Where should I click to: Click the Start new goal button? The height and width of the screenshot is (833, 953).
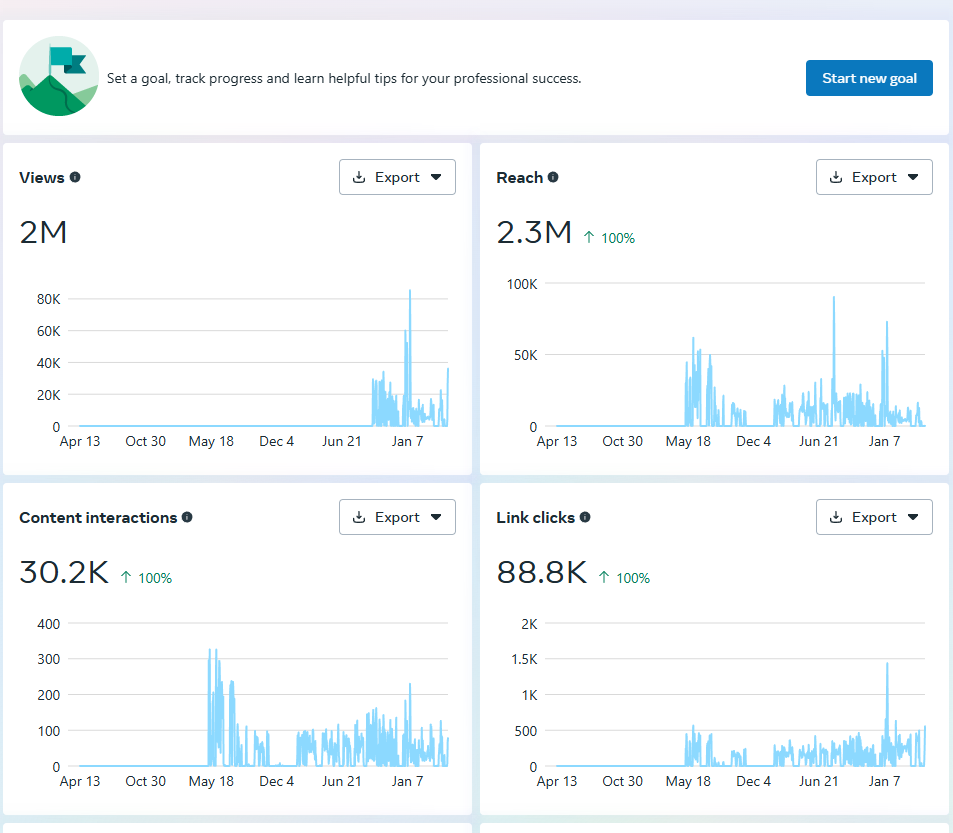pyautogui.click(x=869, y=78)
